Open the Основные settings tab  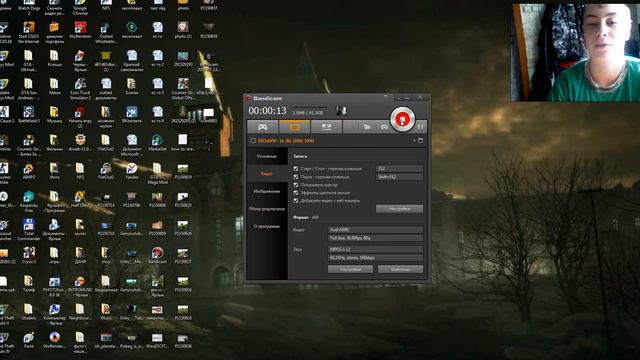pyautogui.click(x=267, y=156)
